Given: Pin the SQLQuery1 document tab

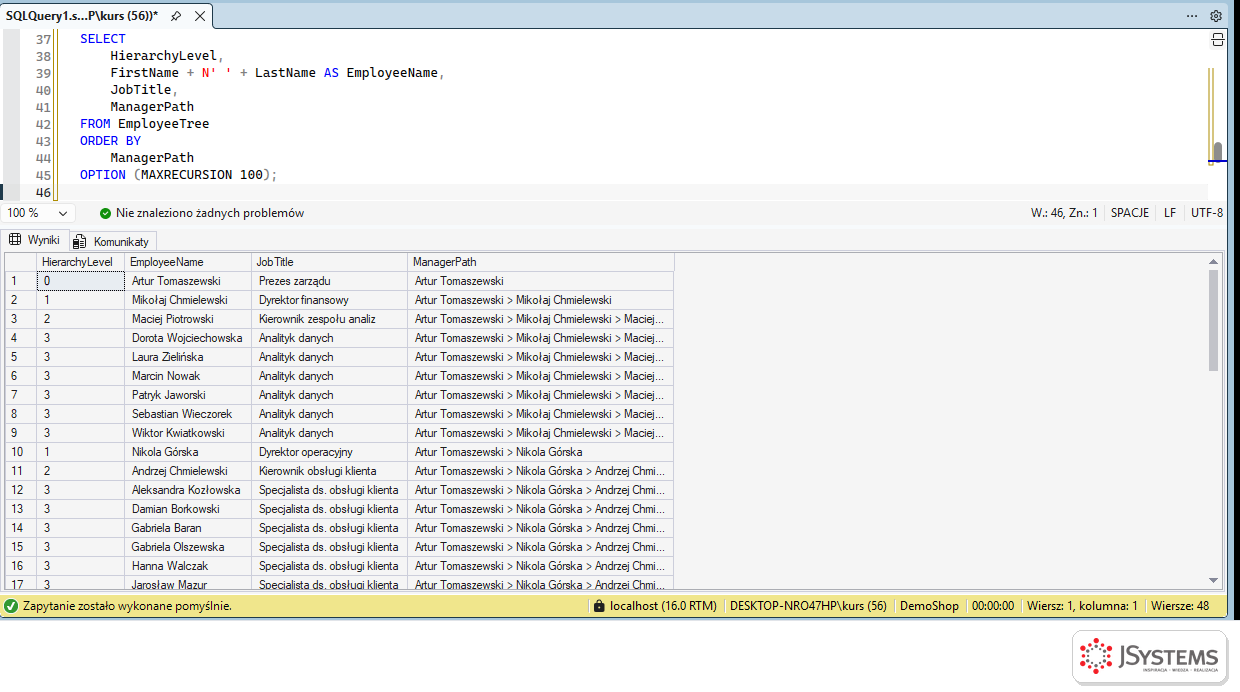Looking at the screenshot, I should tap(176, 16).
